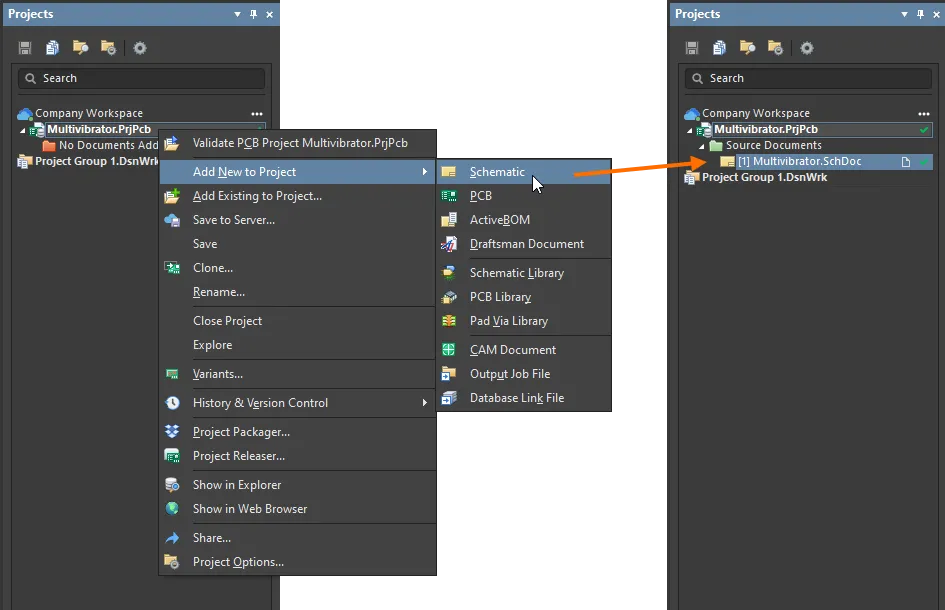The width and height of the screenshot is (945, 610).
Task: Select Project Group 1.DsnWrk in right panel
Action: tap(764, 177)
